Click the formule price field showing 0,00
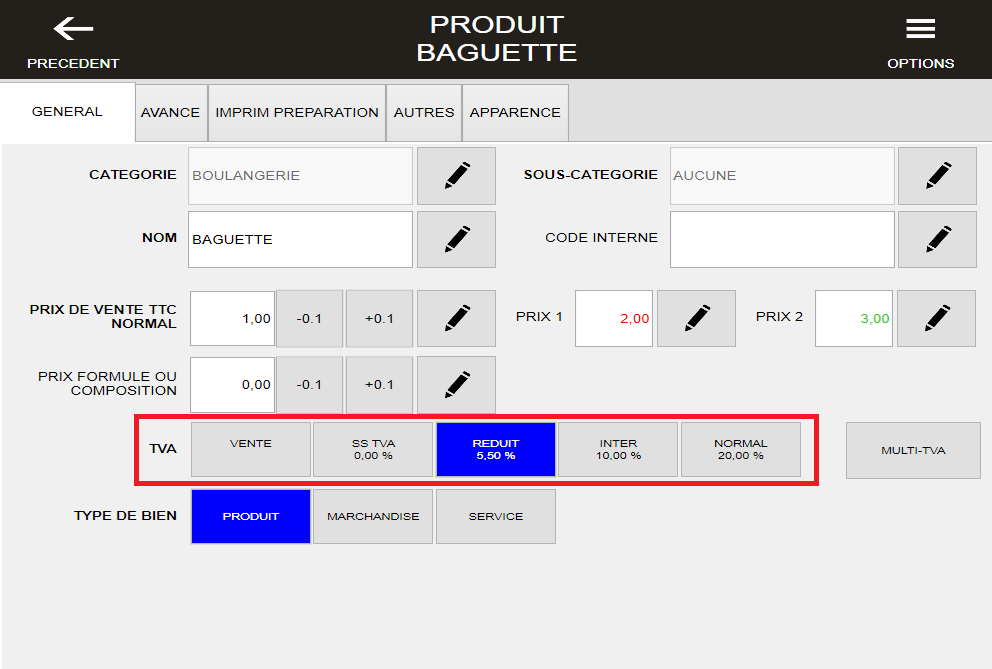992x669 pixels. (x=232, y=385)
